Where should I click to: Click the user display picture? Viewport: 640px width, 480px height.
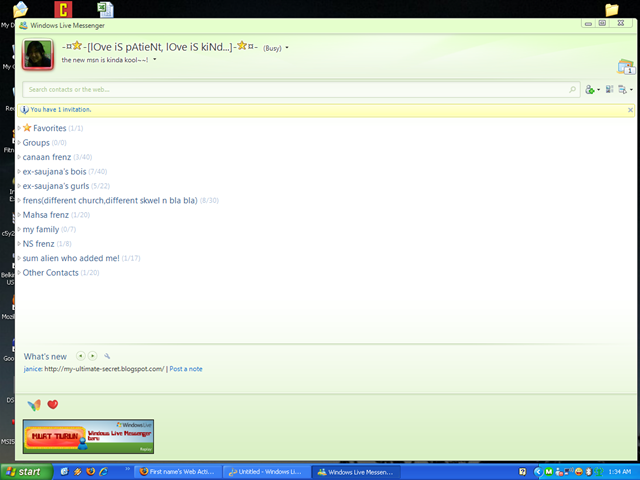pos(38,54)
